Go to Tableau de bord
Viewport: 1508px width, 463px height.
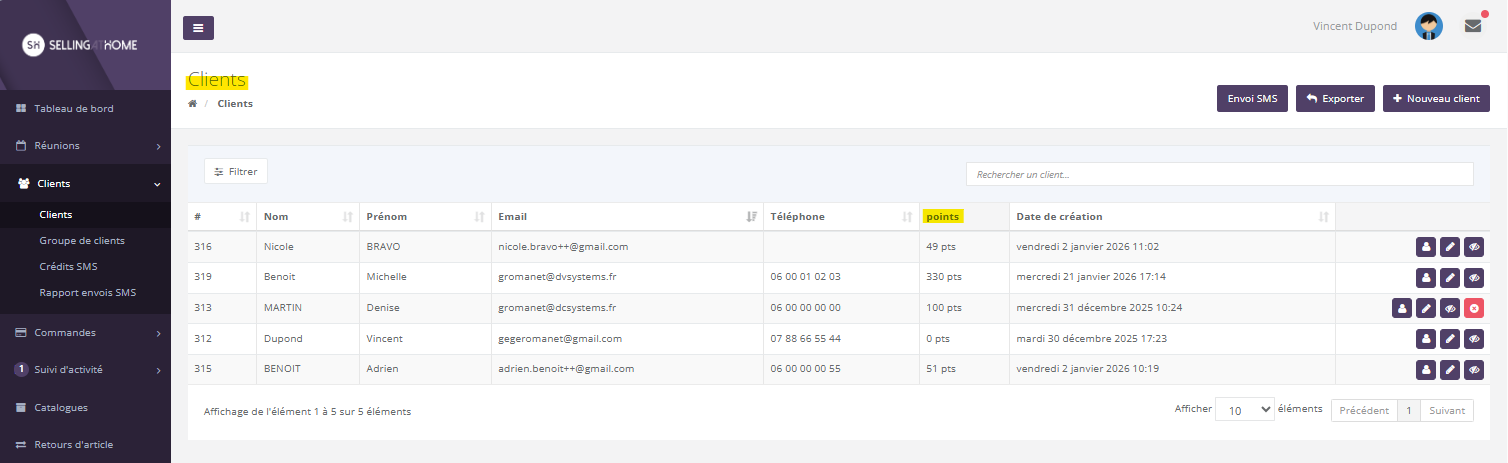coord(74,108)
